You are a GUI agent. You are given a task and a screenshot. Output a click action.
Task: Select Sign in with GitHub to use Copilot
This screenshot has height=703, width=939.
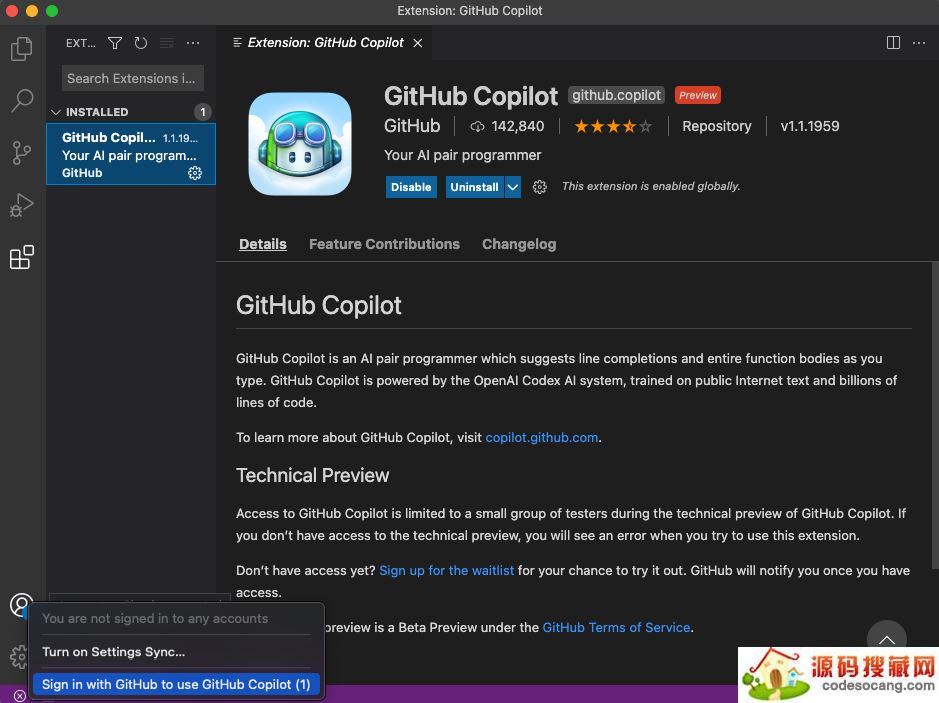coord(175,684)
